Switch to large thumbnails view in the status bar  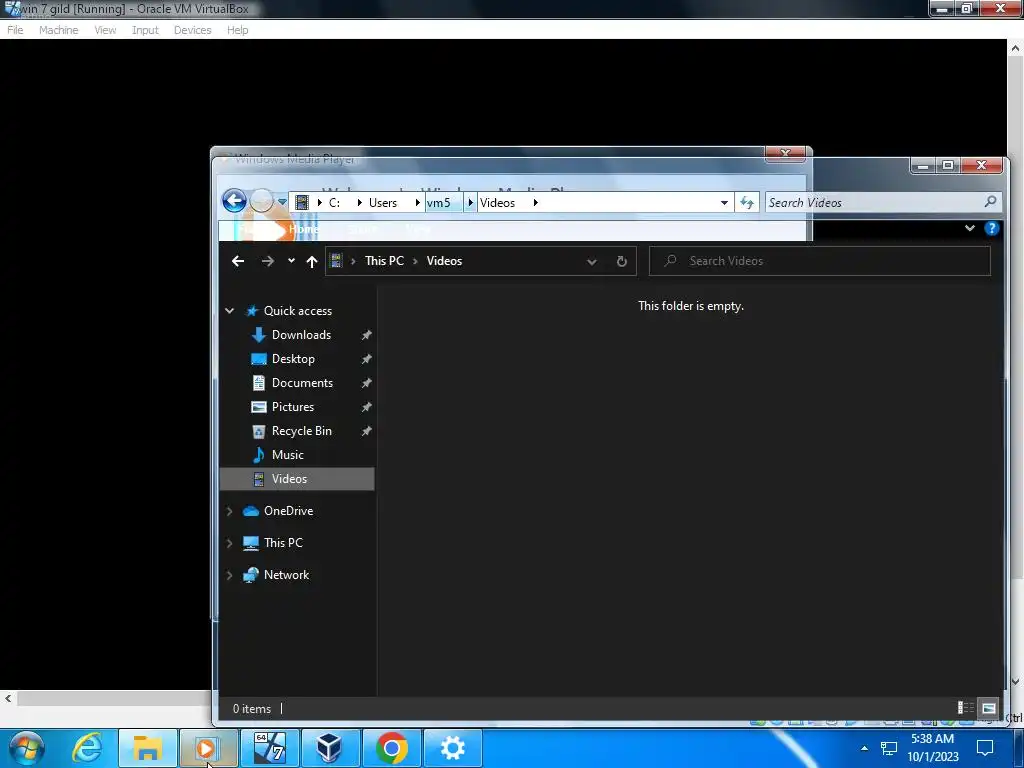point(988,708)
